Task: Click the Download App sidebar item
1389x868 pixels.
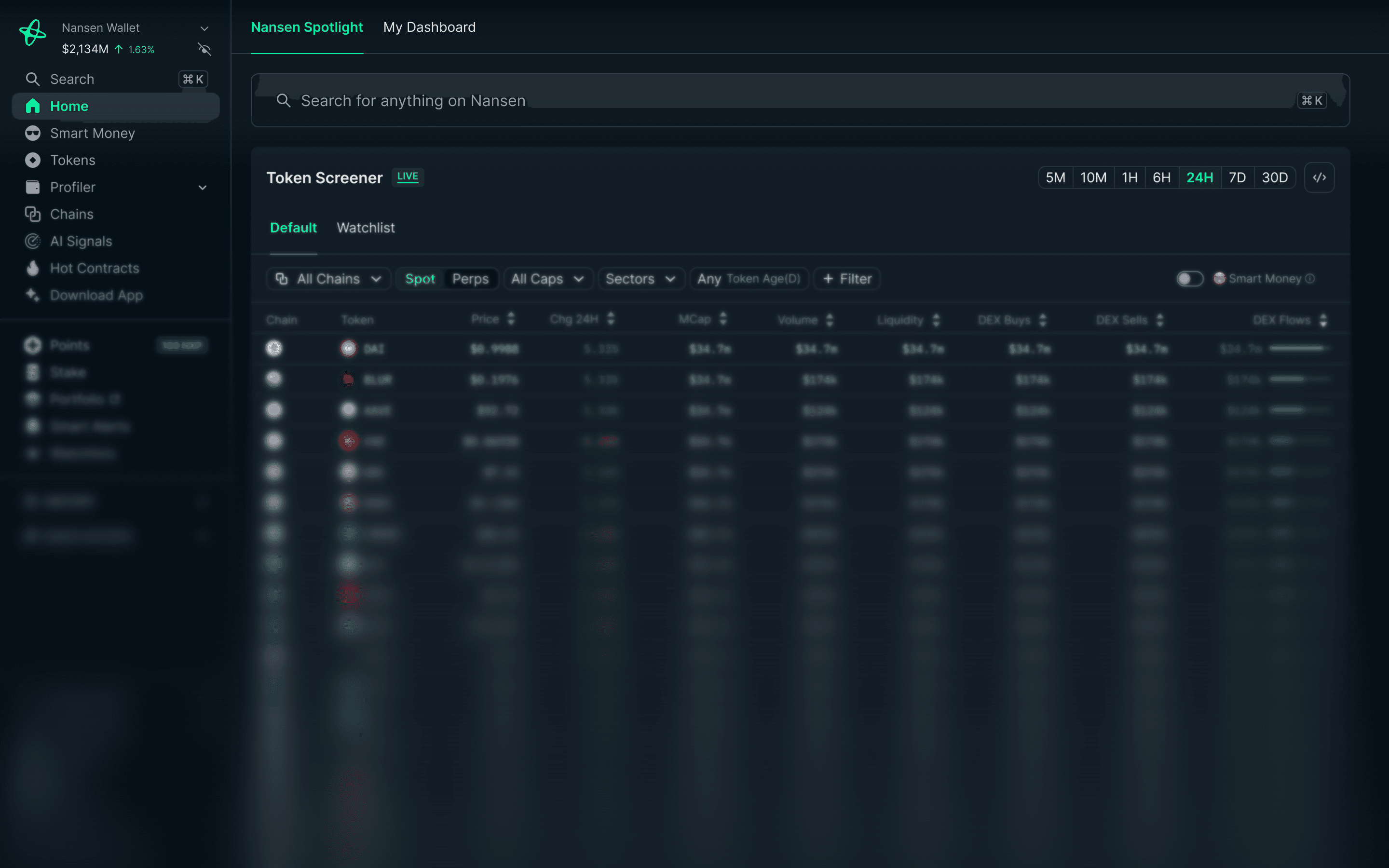Action: [96, 295]
